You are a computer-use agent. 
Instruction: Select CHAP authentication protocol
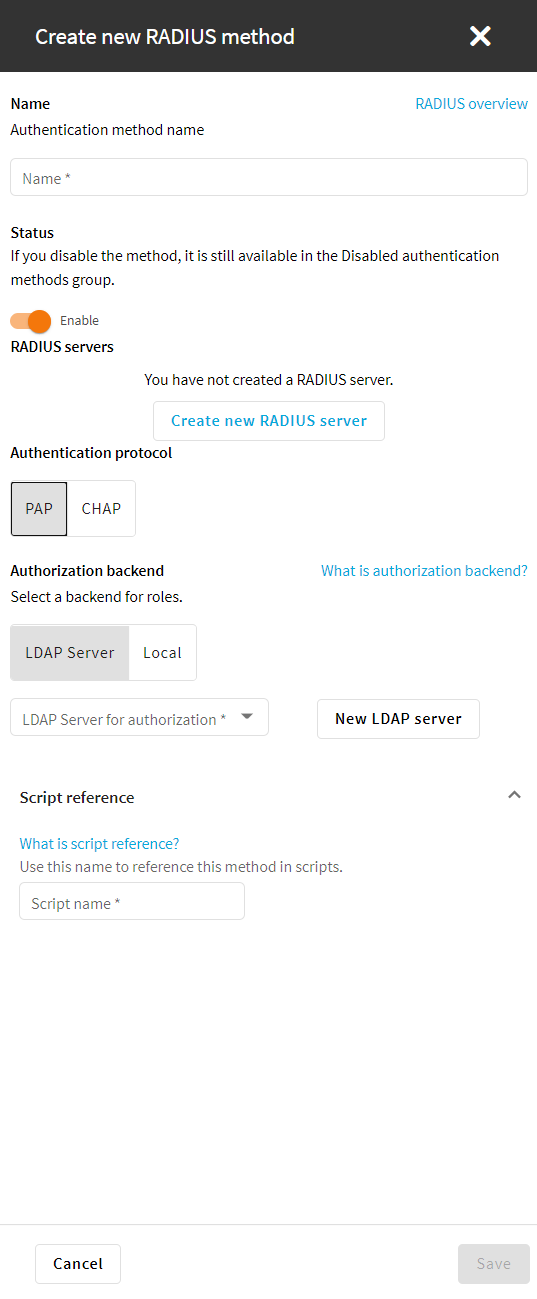click(101, 508)
